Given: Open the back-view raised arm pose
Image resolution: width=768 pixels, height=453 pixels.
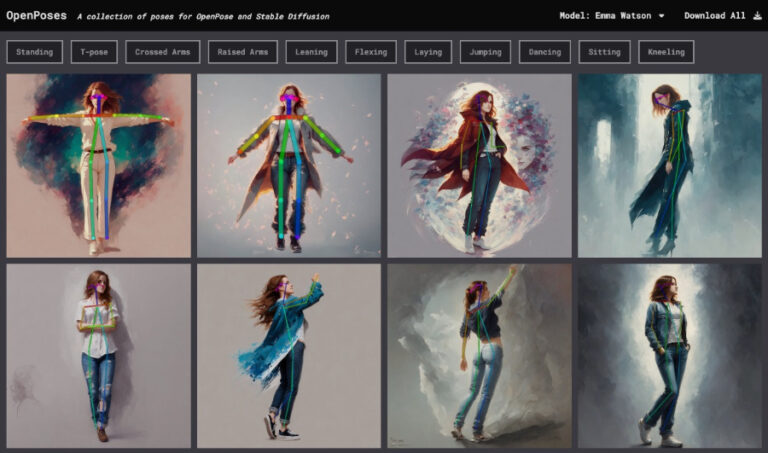Looking at the screenshot, I should 479,355.
